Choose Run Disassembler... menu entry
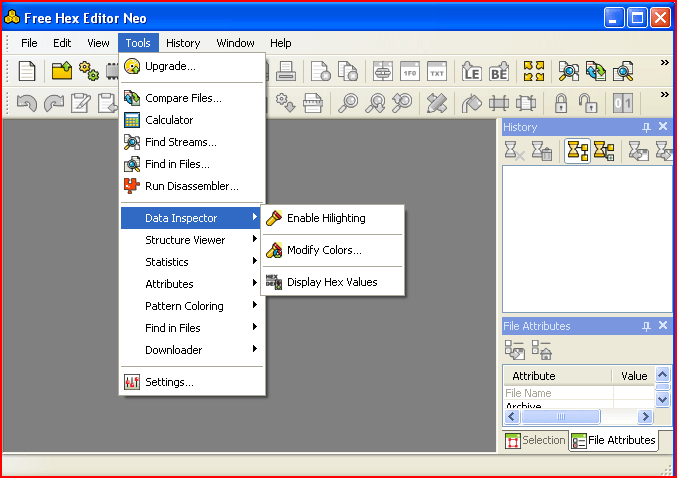The image size is (677, 478). click(192, 186)
